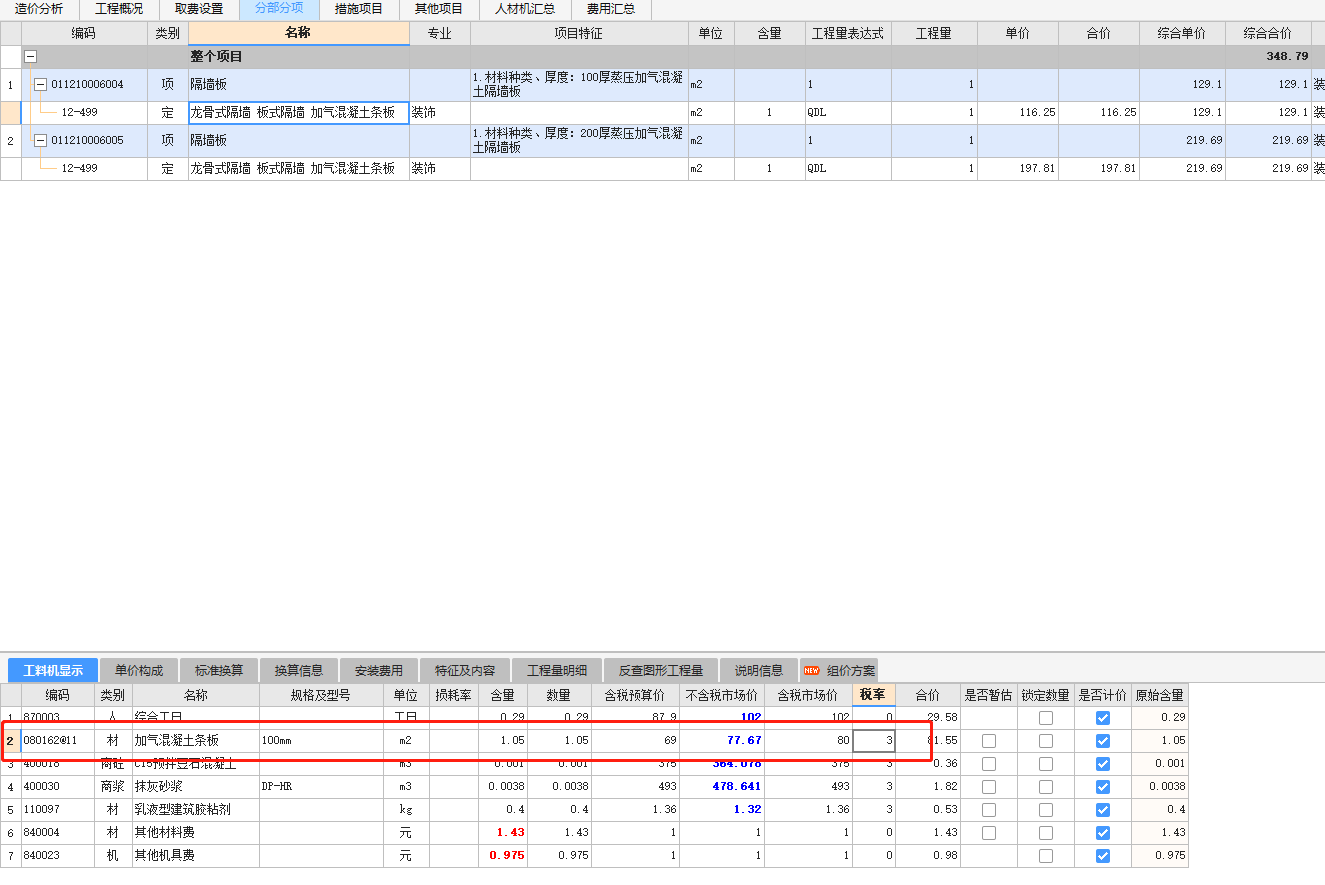Switch to the 工程概况 tab

(x=119, y=9)
